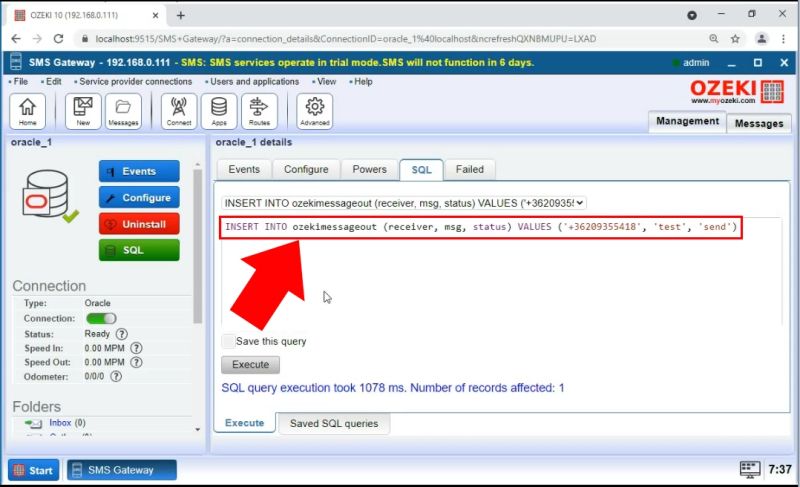Go back in the browser
The width and height of the screenshot is (800, 487).
(x=16, y=39)
